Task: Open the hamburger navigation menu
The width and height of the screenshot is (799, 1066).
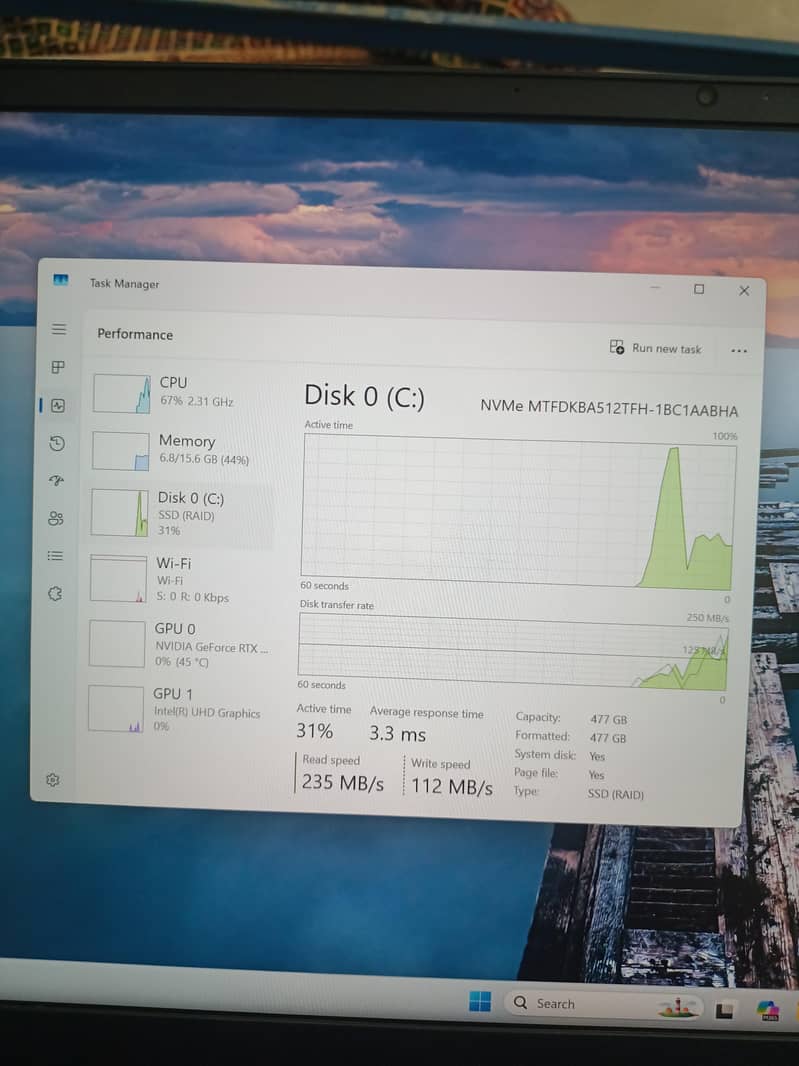Action: tap(59, 329)
